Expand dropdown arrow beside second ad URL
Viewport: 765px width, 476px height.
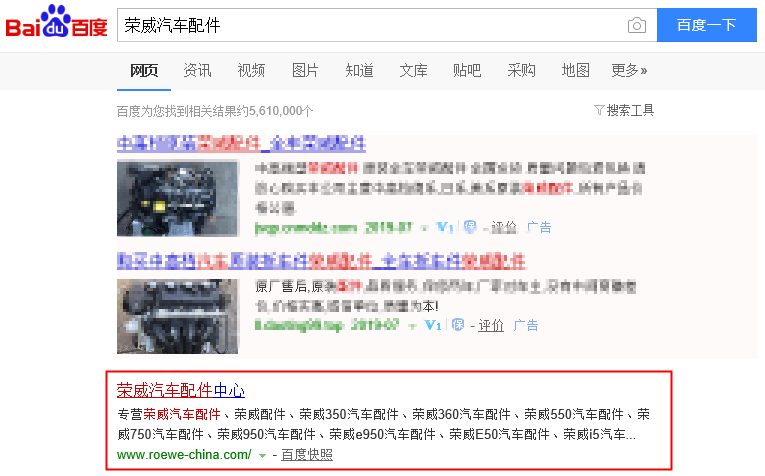(412, 326)
